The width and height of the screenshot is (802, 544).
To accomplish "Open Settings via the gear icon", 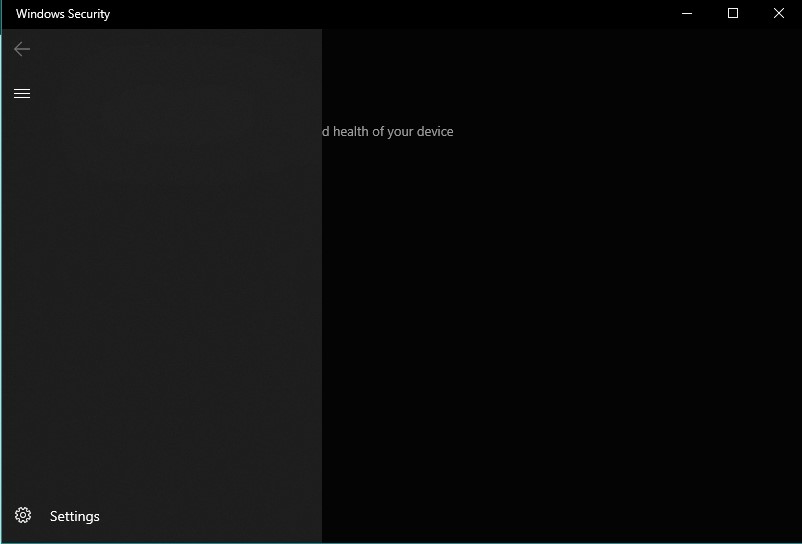I will coord(23,515).
